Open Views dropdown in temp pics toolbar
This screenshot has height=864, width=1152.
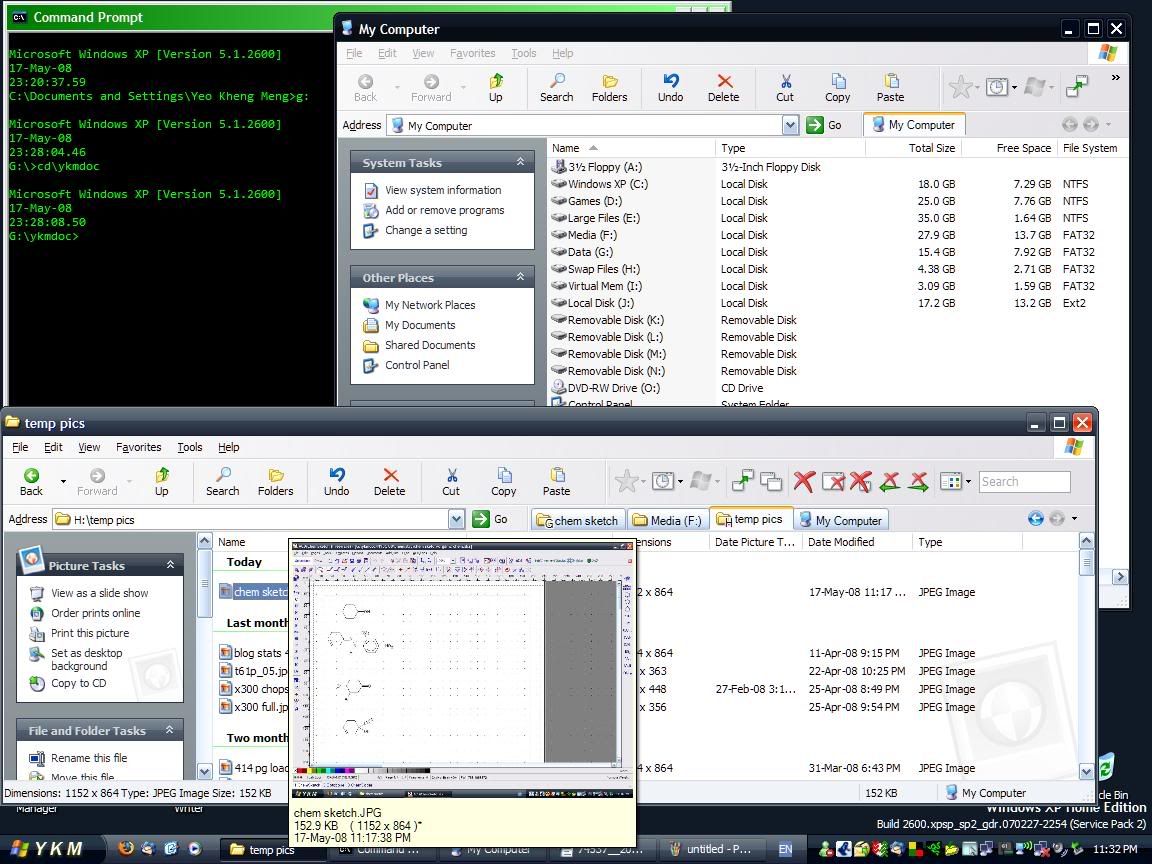968,482
